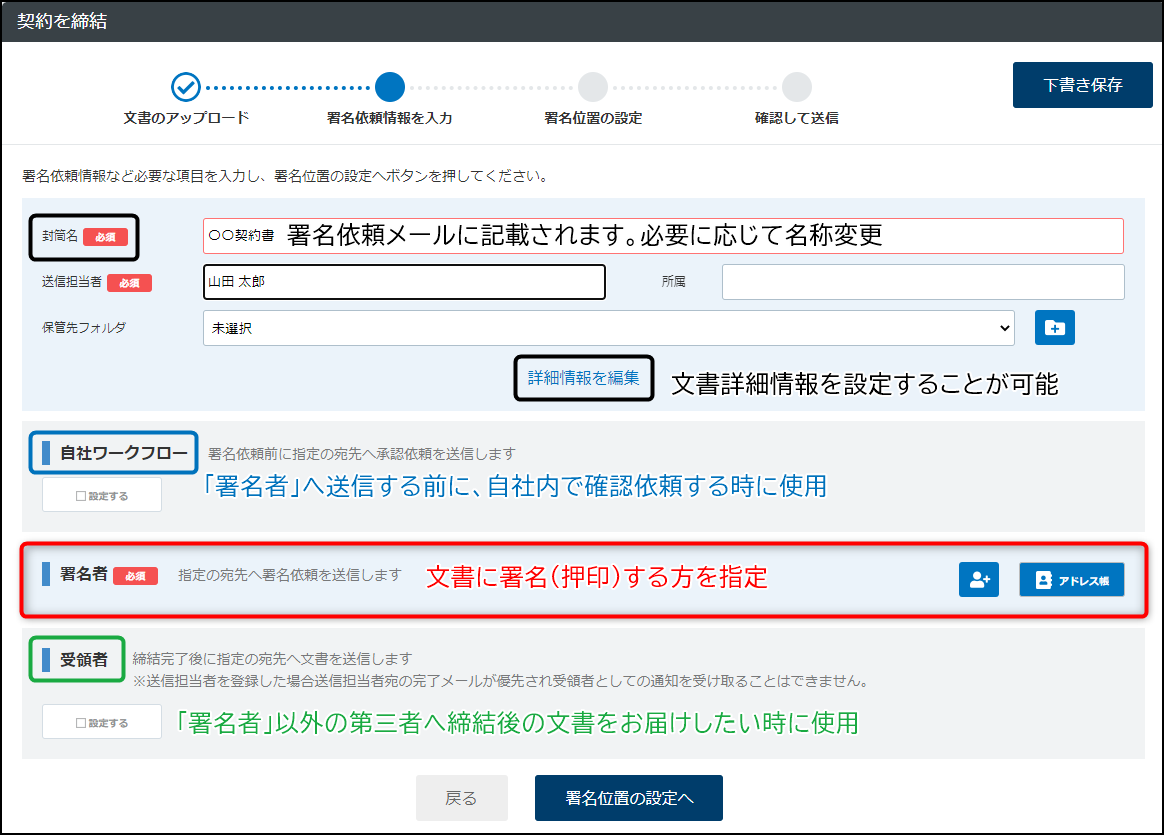Expand the 保管先フォルダ dropdown

coord(608,327)
